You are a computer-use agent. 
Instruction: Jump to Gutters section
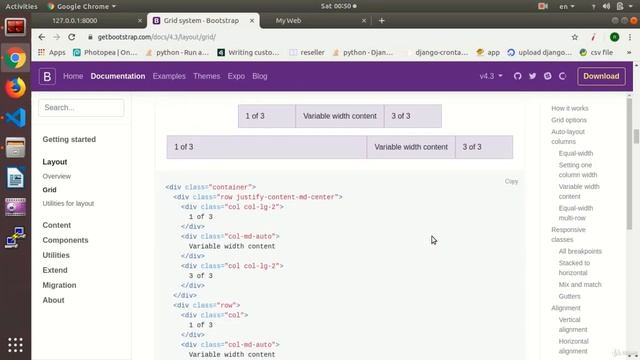pos(569,296)
